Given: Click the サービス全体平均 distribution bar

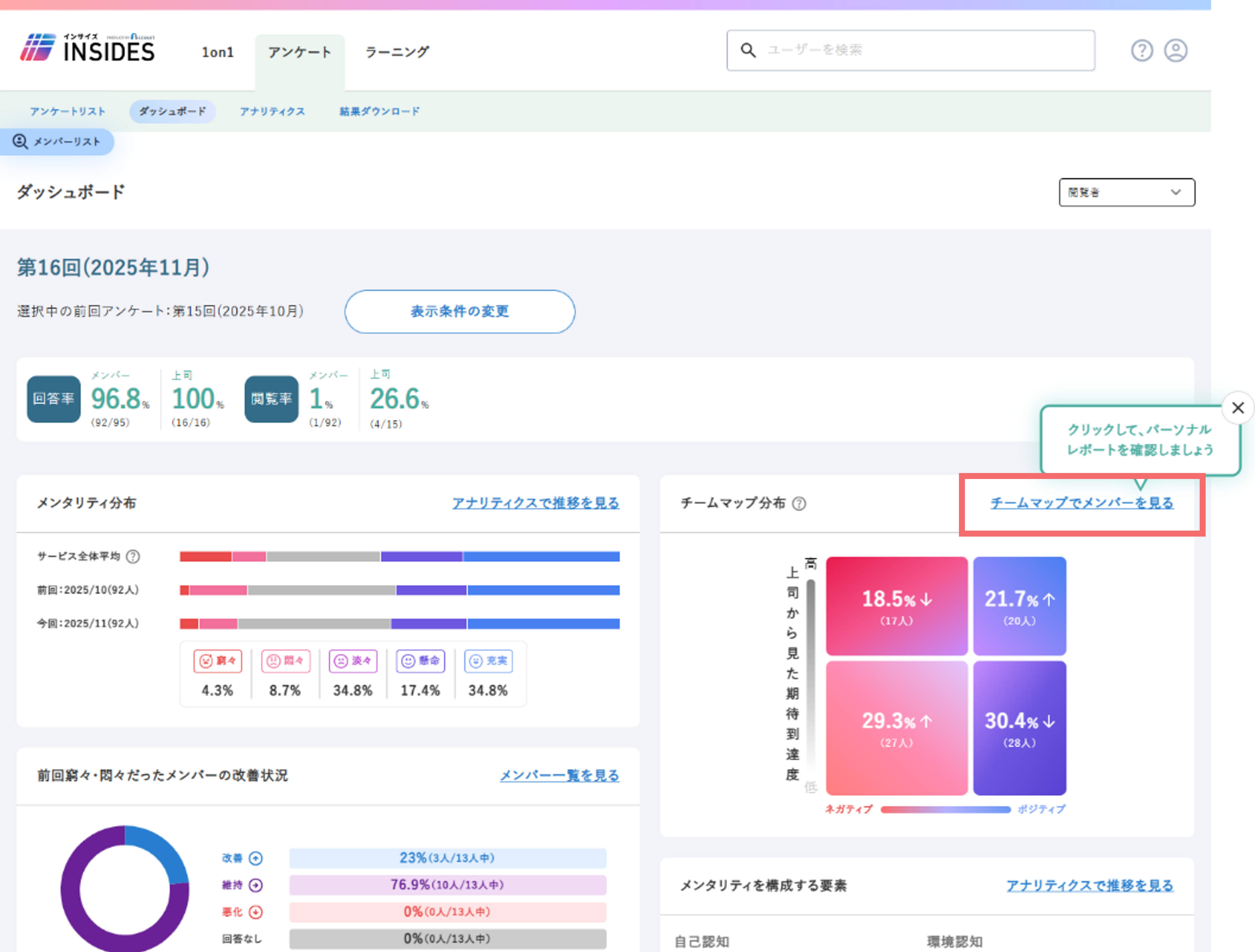Looking at the screenshot, I should [399, 556].
